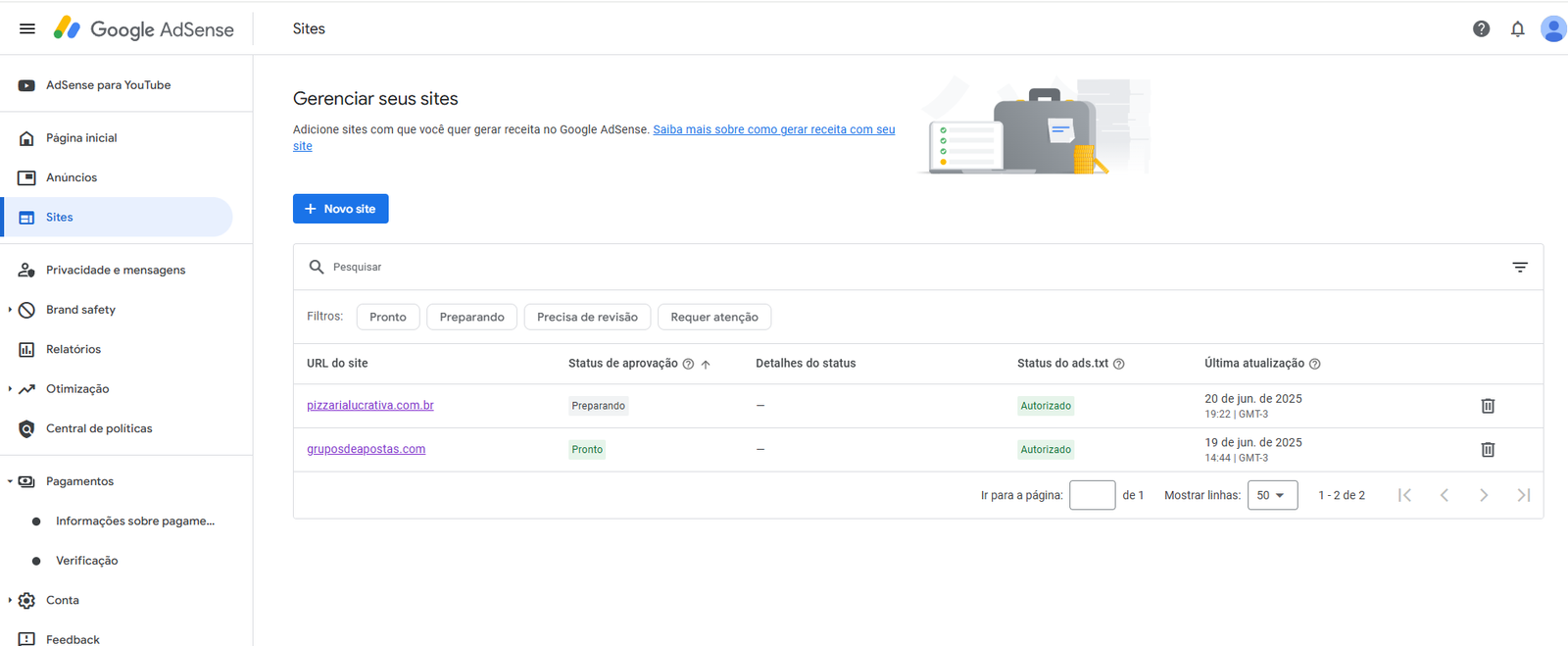Click the Pronto status badge in the table
This screenshot has width=1568, height=646.
coord(587,450)
